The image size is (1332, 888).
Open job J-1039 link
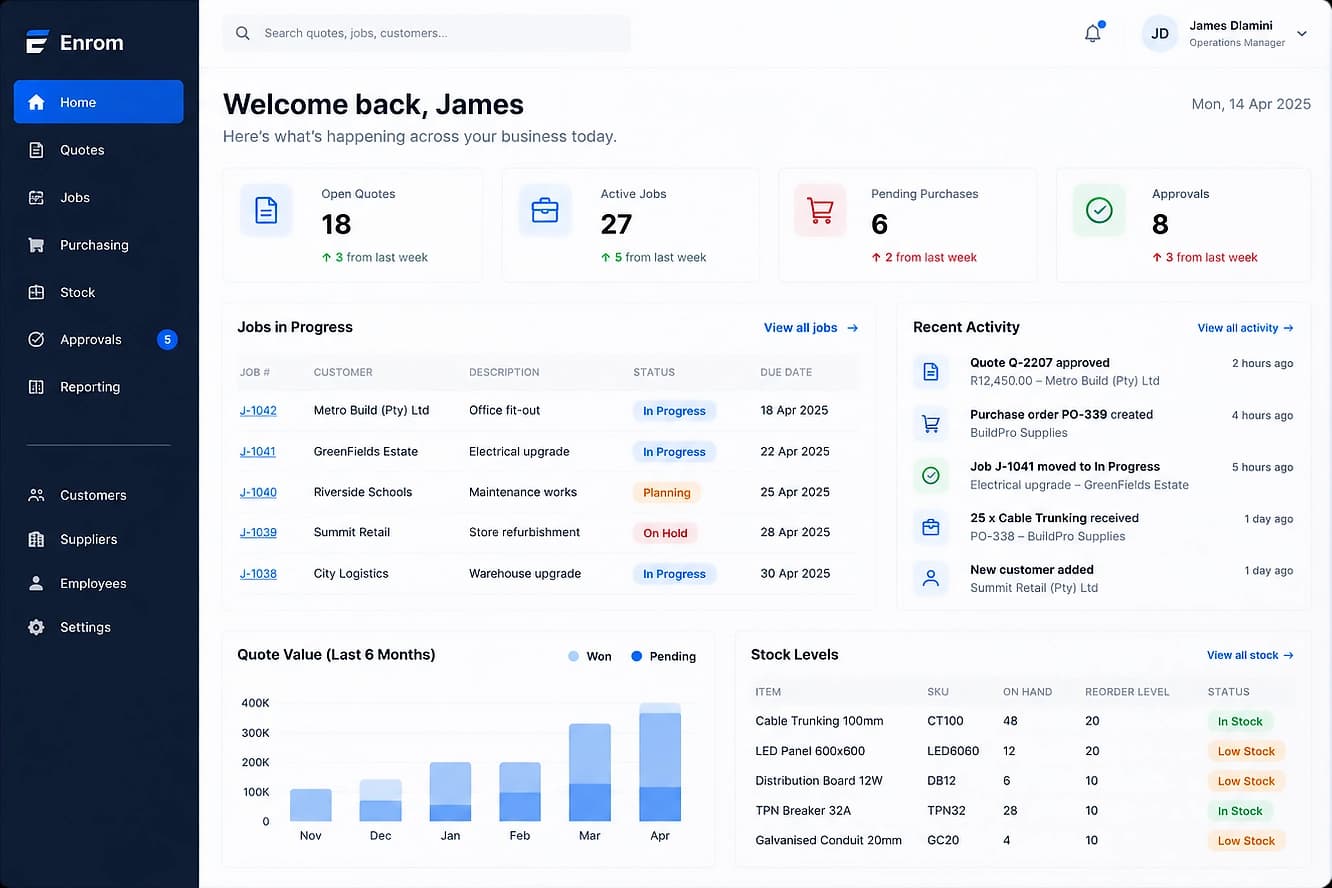tap(258, 532)
